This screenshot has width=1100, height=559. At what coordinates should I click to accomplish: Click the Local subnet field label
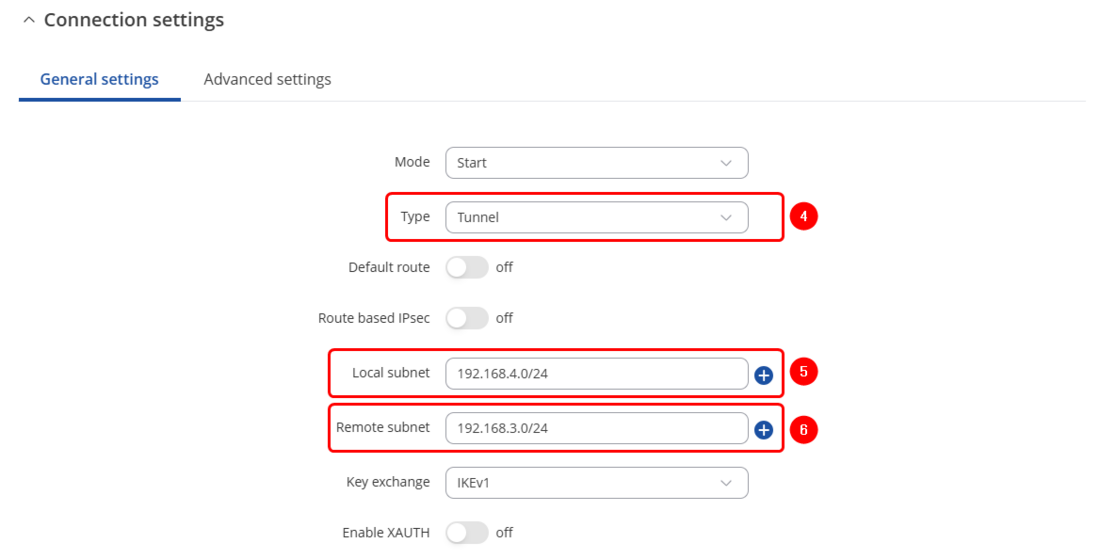click(x=390, y=373)
